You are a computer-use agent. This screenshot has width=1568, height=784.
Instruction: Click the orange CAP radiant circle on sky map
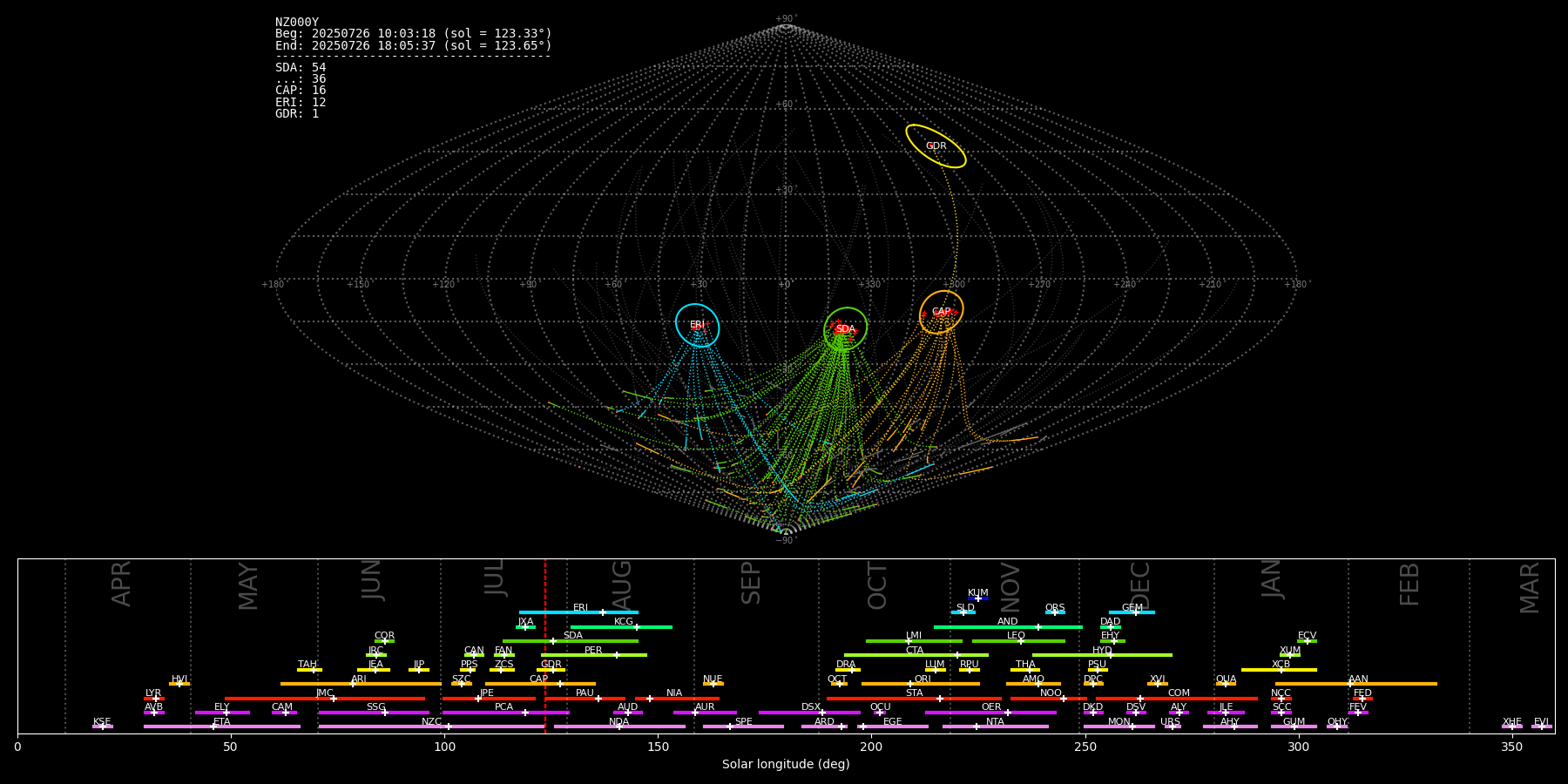click(942, 312)
